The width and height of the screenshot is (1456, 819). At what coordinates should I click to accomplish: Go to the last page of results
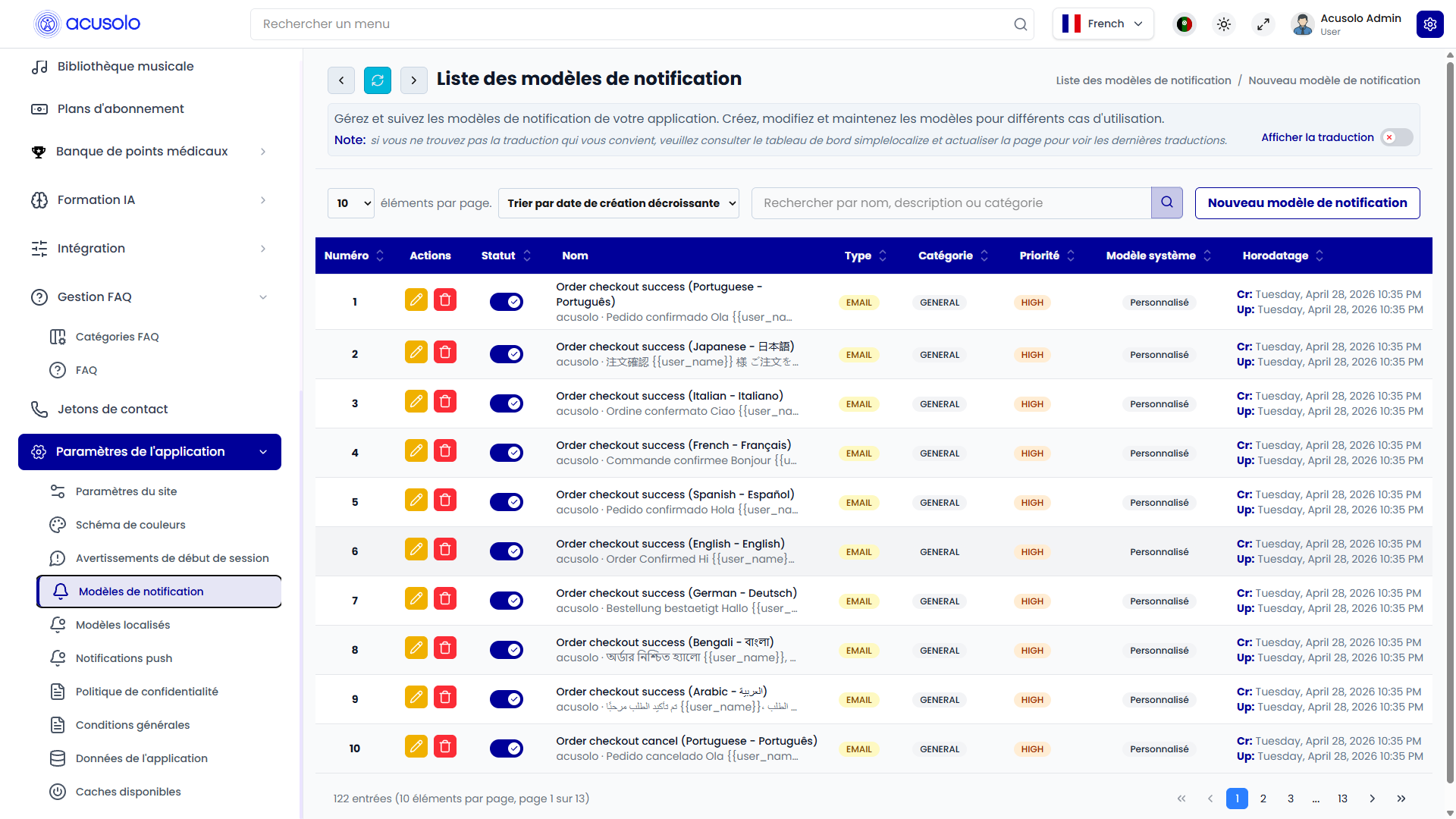pyautogui.click(x=1401, y=799)
